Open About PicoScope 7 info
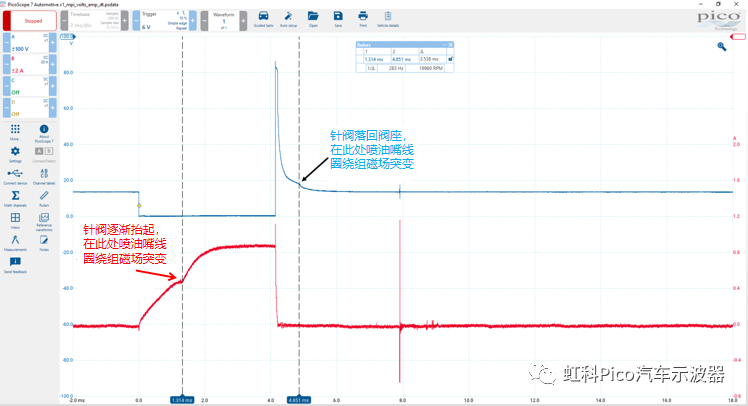Image resolution: width=748 pixels, height=406 pixels. [44, 133]
